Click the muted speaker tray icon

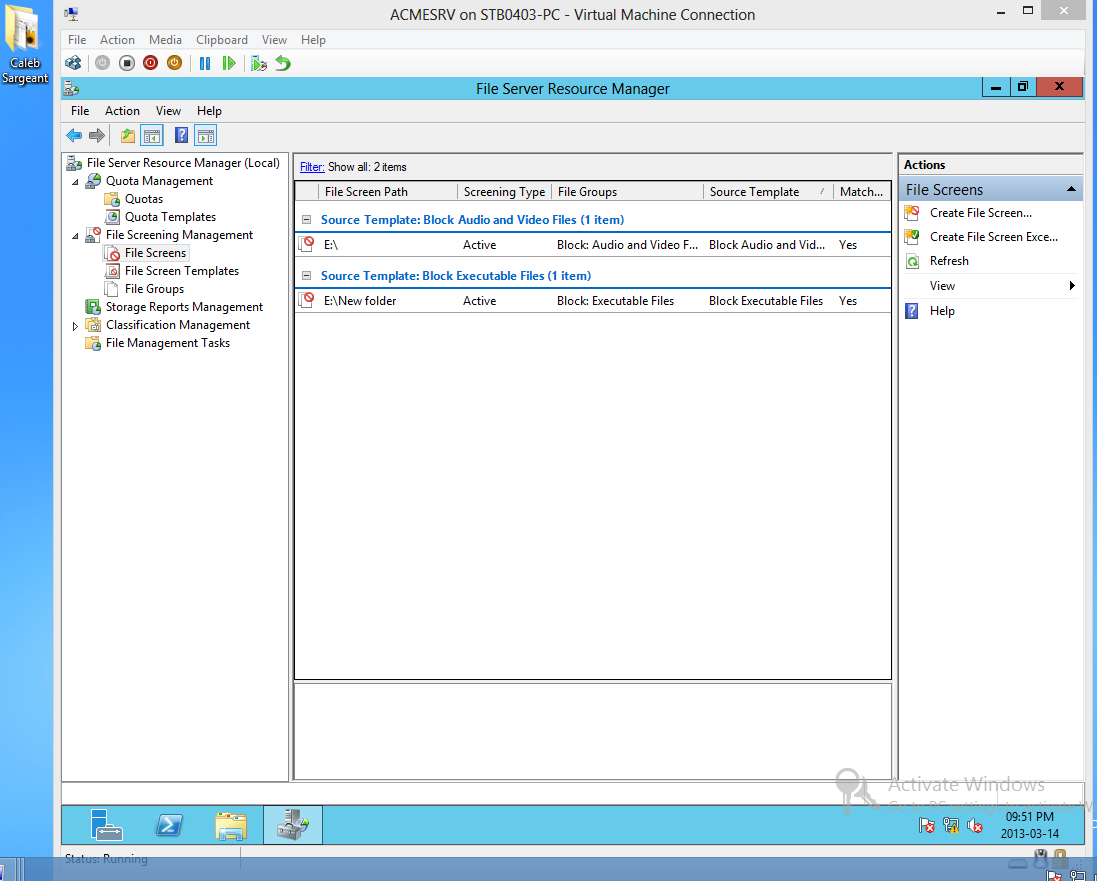975,826
